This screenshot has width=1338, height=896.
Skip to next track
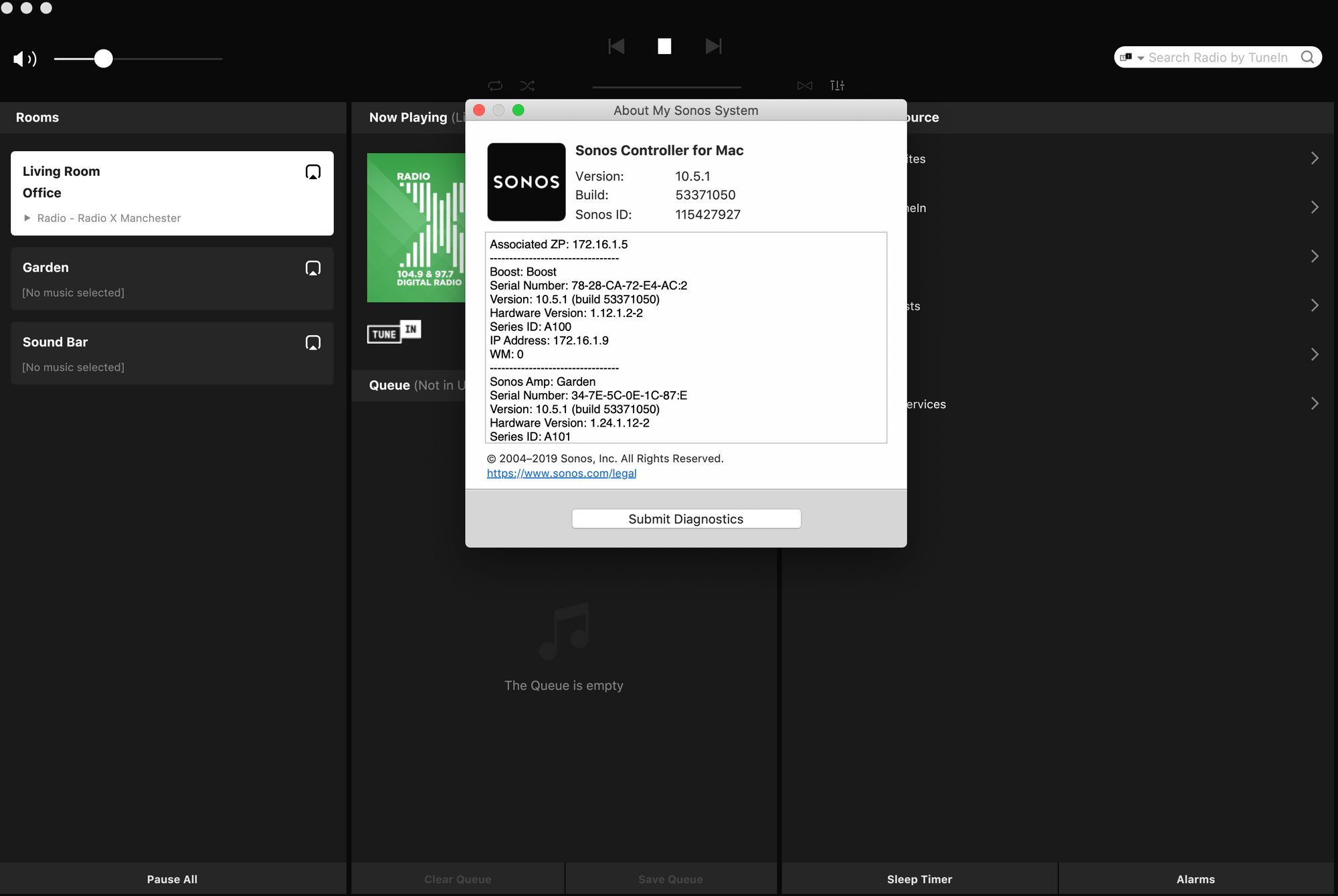(x=713, y=46)
